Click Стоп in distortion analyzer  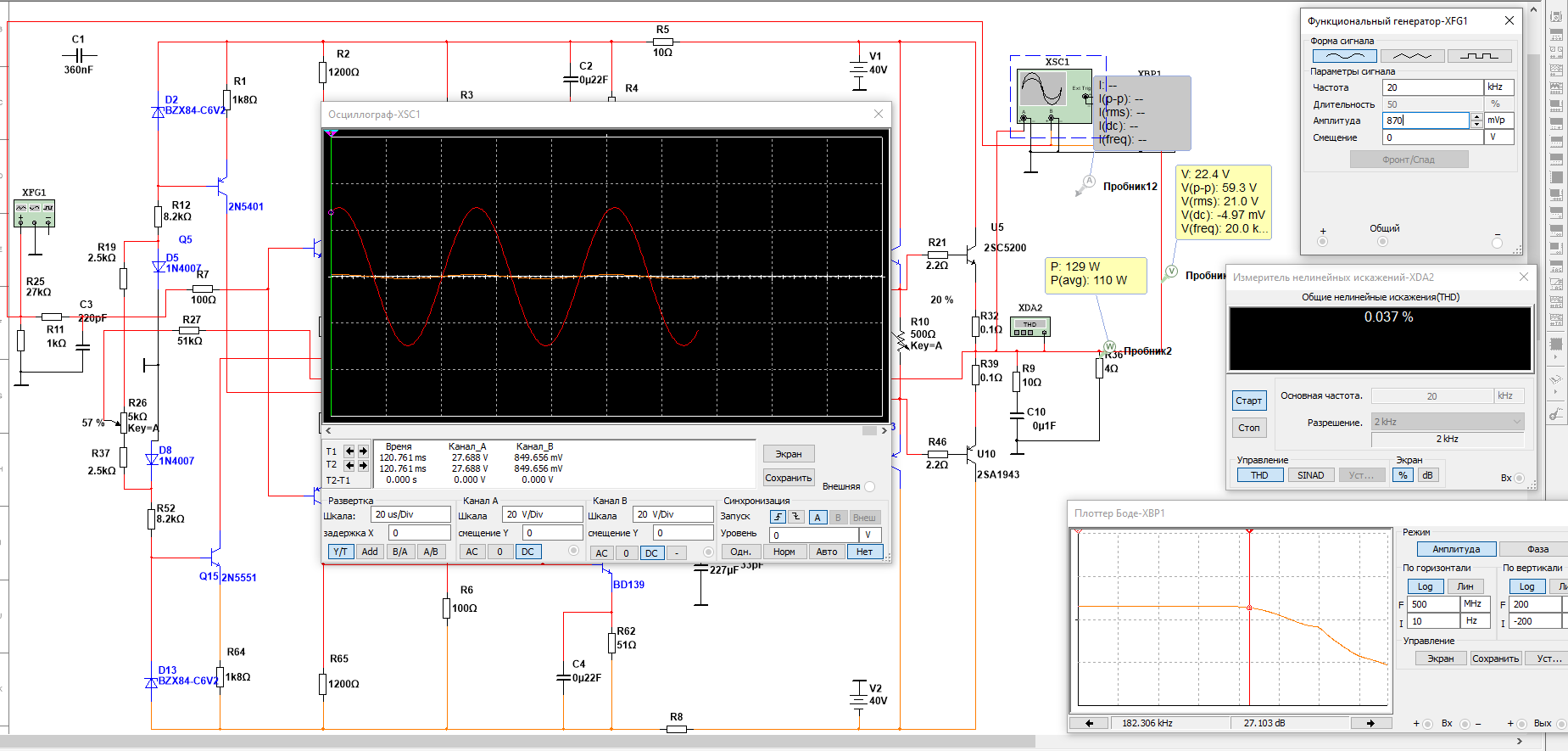pos(1248,428)
